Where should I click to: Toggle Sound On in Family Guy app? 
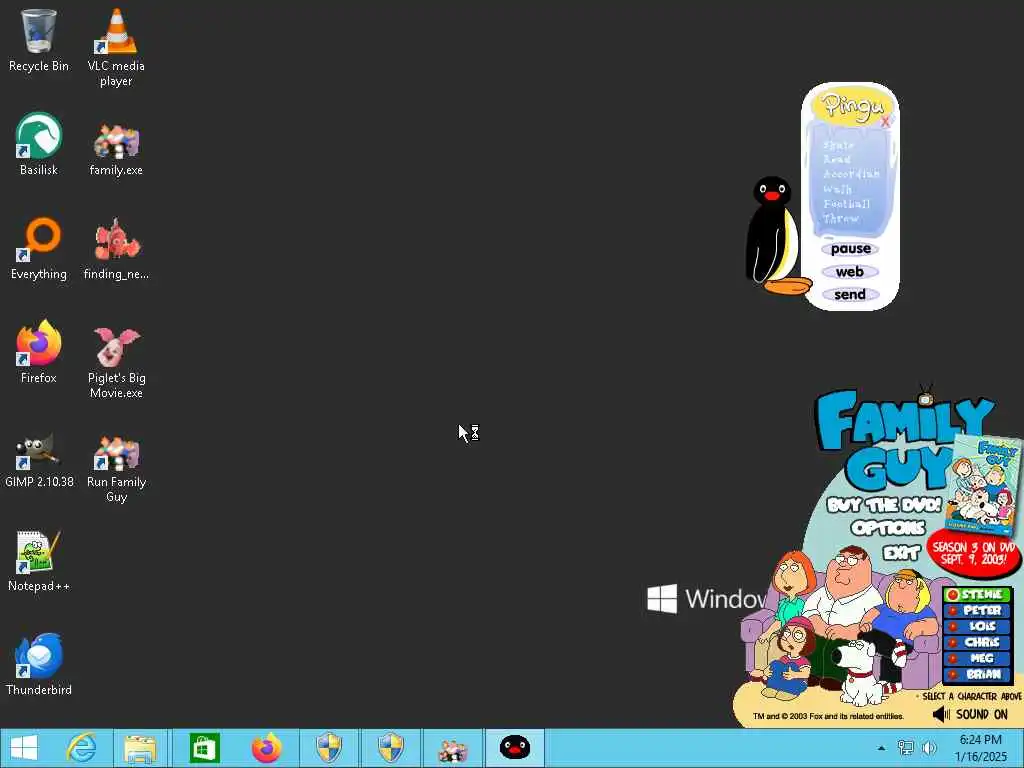click(970, 714)
